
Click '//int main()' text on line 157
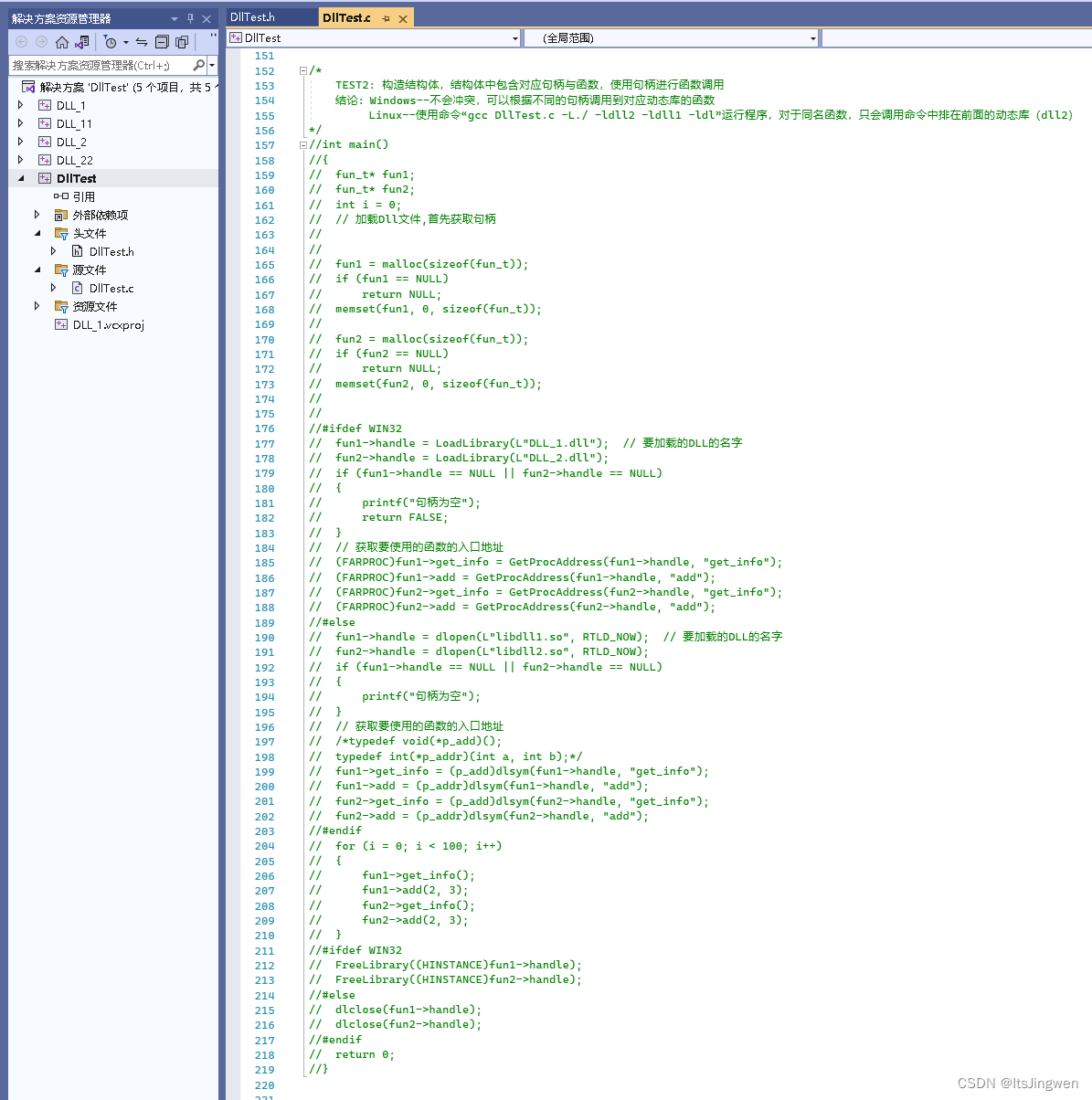pyautogui.click(x=349, y=144)
